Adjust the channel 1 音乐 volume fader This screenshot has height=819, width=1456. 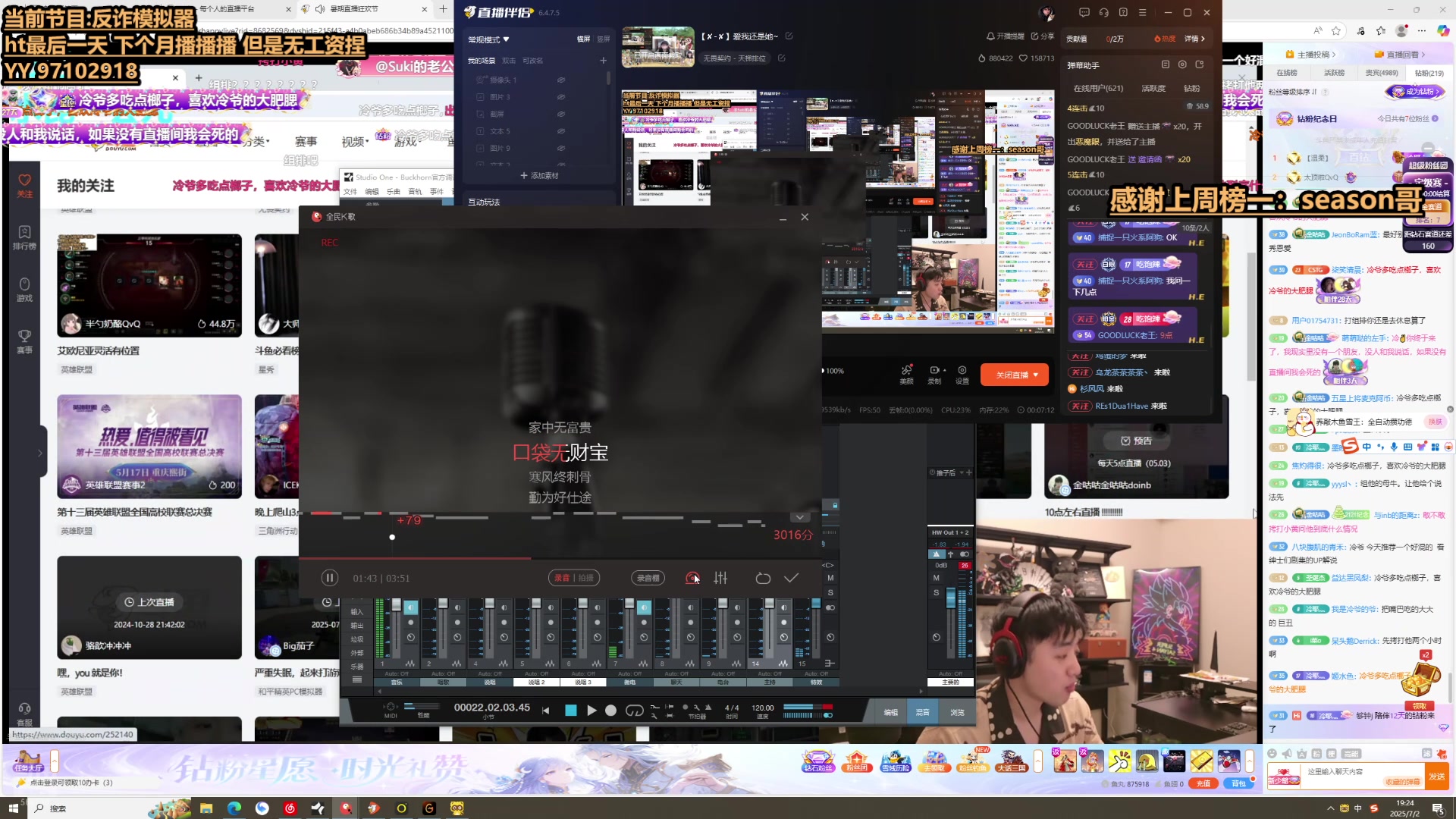pyautogui.click(x=396, y=604)
